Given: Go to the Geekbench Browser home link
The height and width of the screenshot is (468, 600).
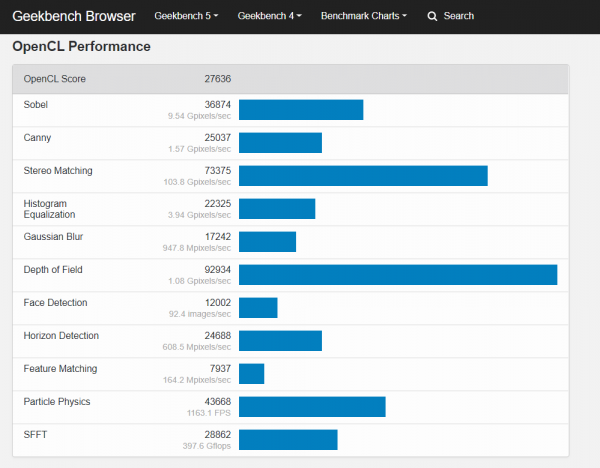Looking at the screenshot, I should [x=75, y=16].
